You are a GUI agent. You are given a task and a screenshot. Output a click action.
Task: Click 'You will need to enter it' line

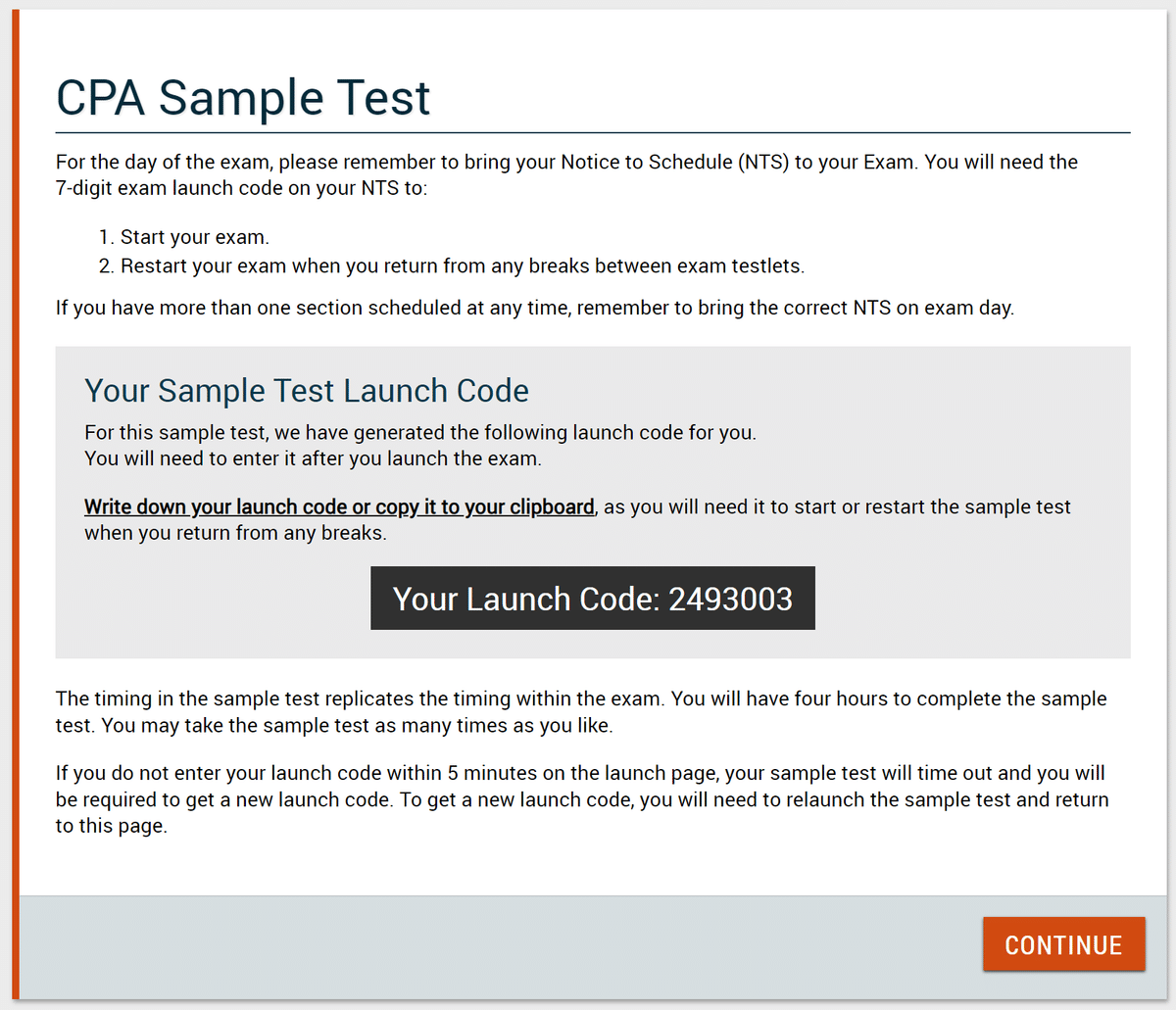tap(313, 458)
